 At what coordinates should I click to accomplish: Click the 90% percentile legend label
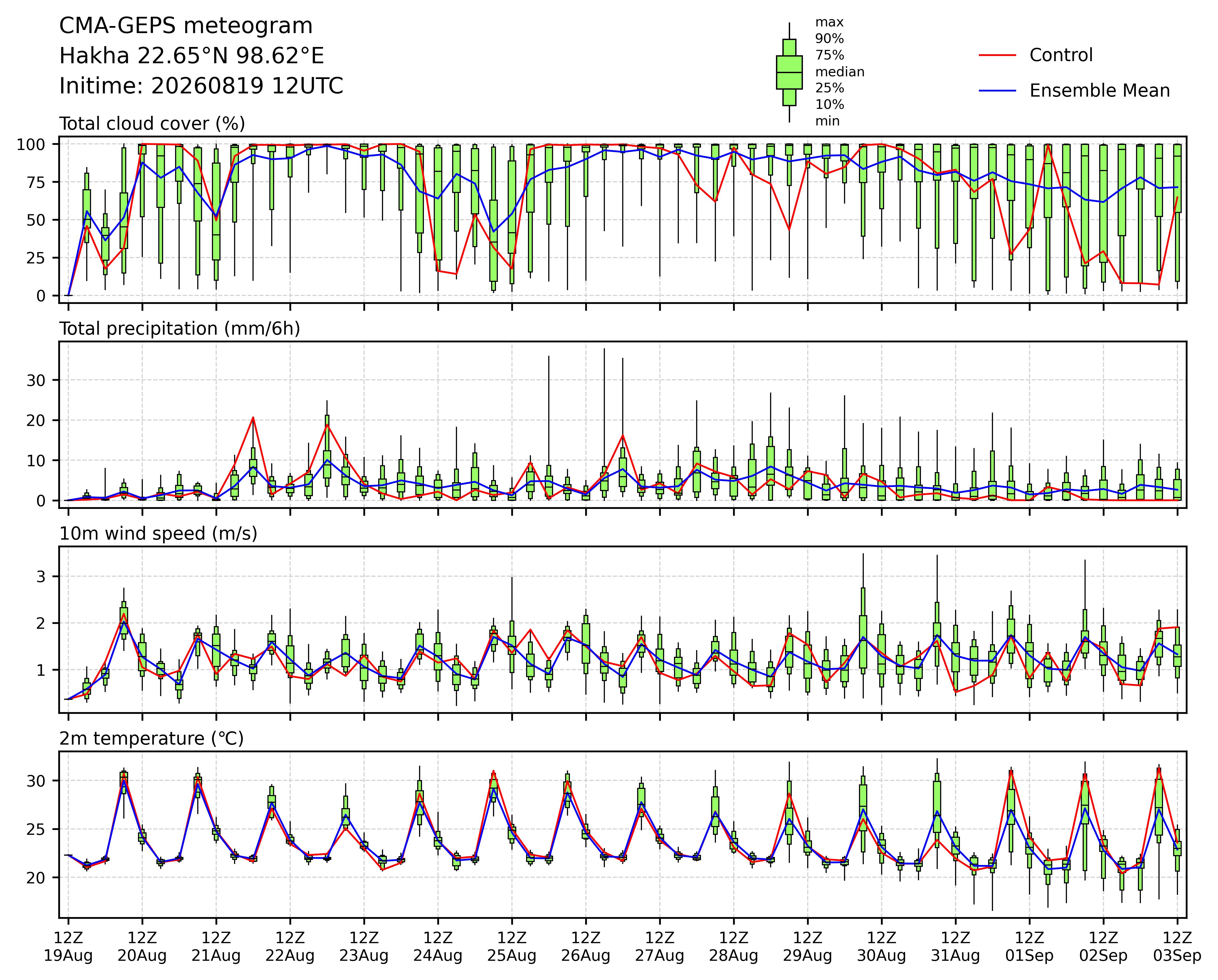click(x=829, y=39)
